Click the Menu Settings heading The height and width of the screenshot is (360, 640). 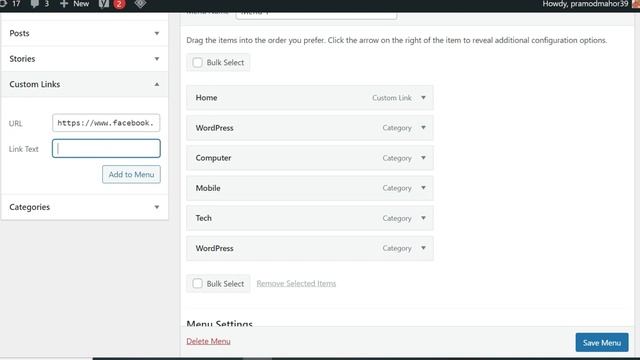220,324
